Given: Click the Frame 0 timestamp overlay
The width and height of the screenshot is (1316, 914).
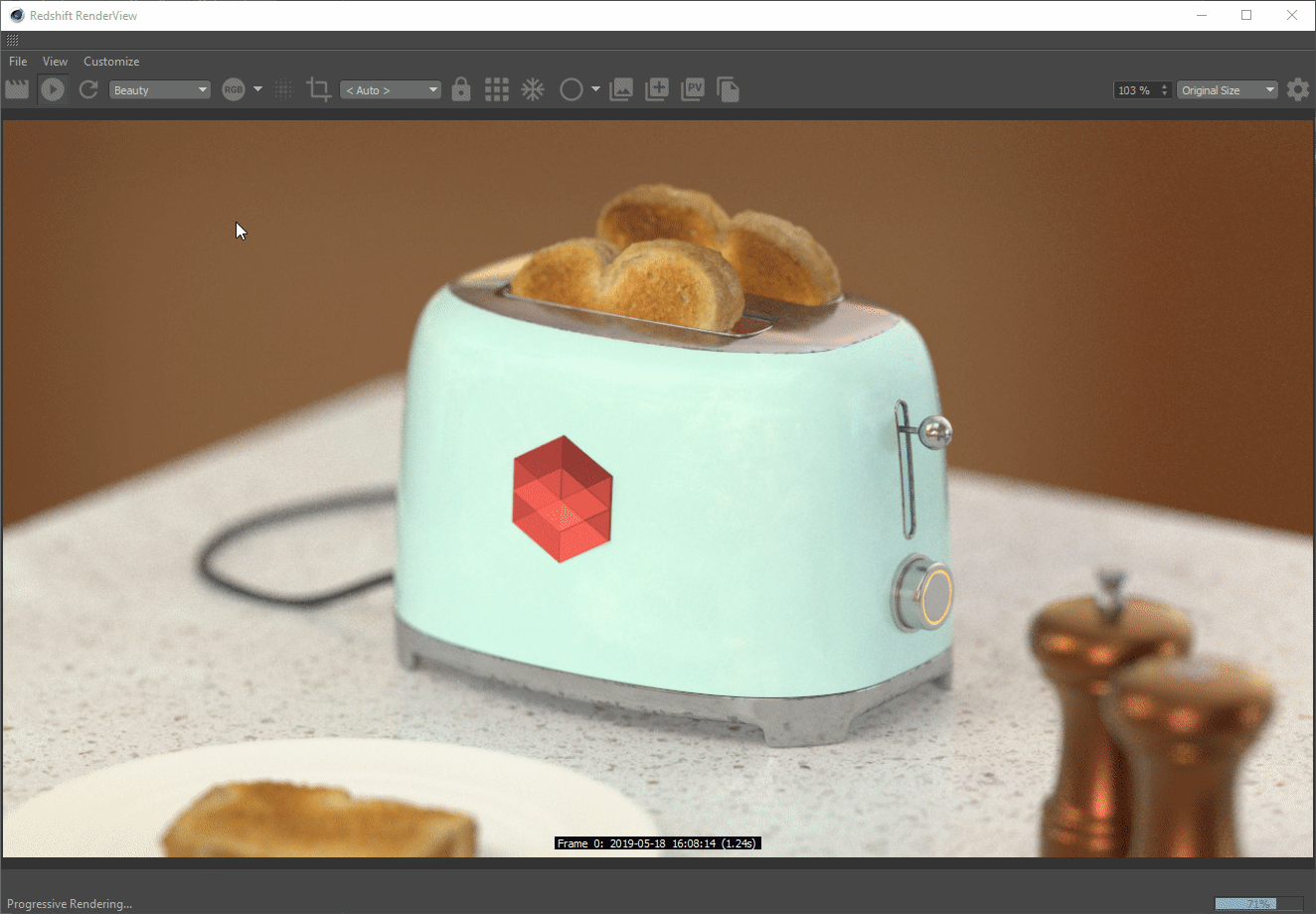Looking at the screenshot, I should coord(658,843).
